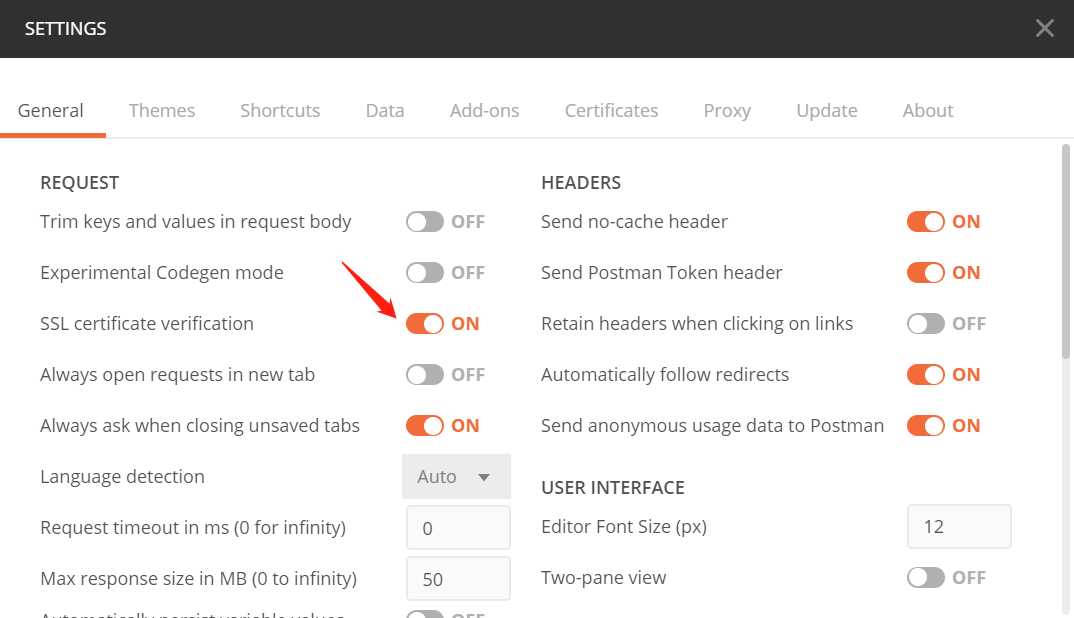The image size is (1074, 618).
Task: Go to the Data tab
Action: tap(385, 110)
